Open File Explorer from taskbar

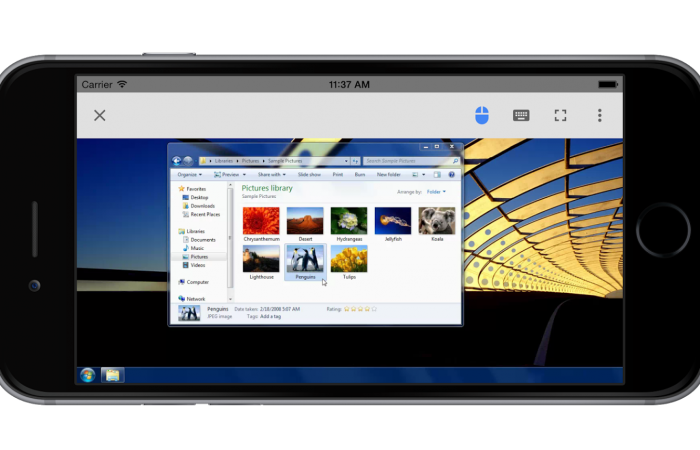pos(113,375)
